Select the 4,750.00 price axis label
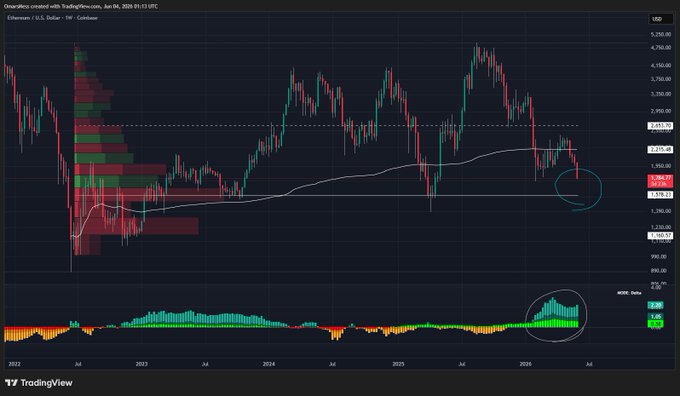680x396 pixels. coord(660,48)
